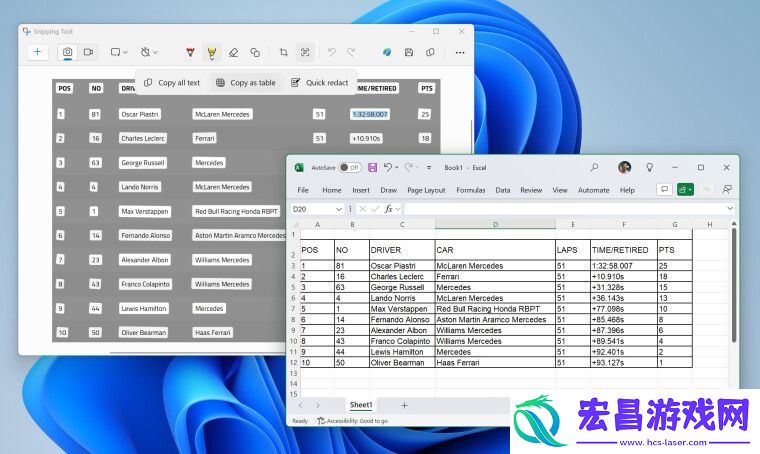Click Insert Function fx icon

coord(388,209)
